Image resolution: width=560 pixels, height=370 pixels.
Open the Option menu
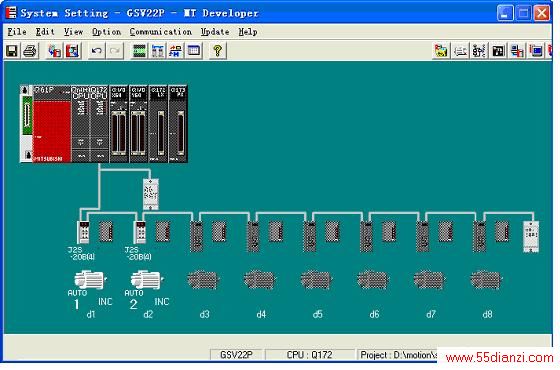pos(106,32)
